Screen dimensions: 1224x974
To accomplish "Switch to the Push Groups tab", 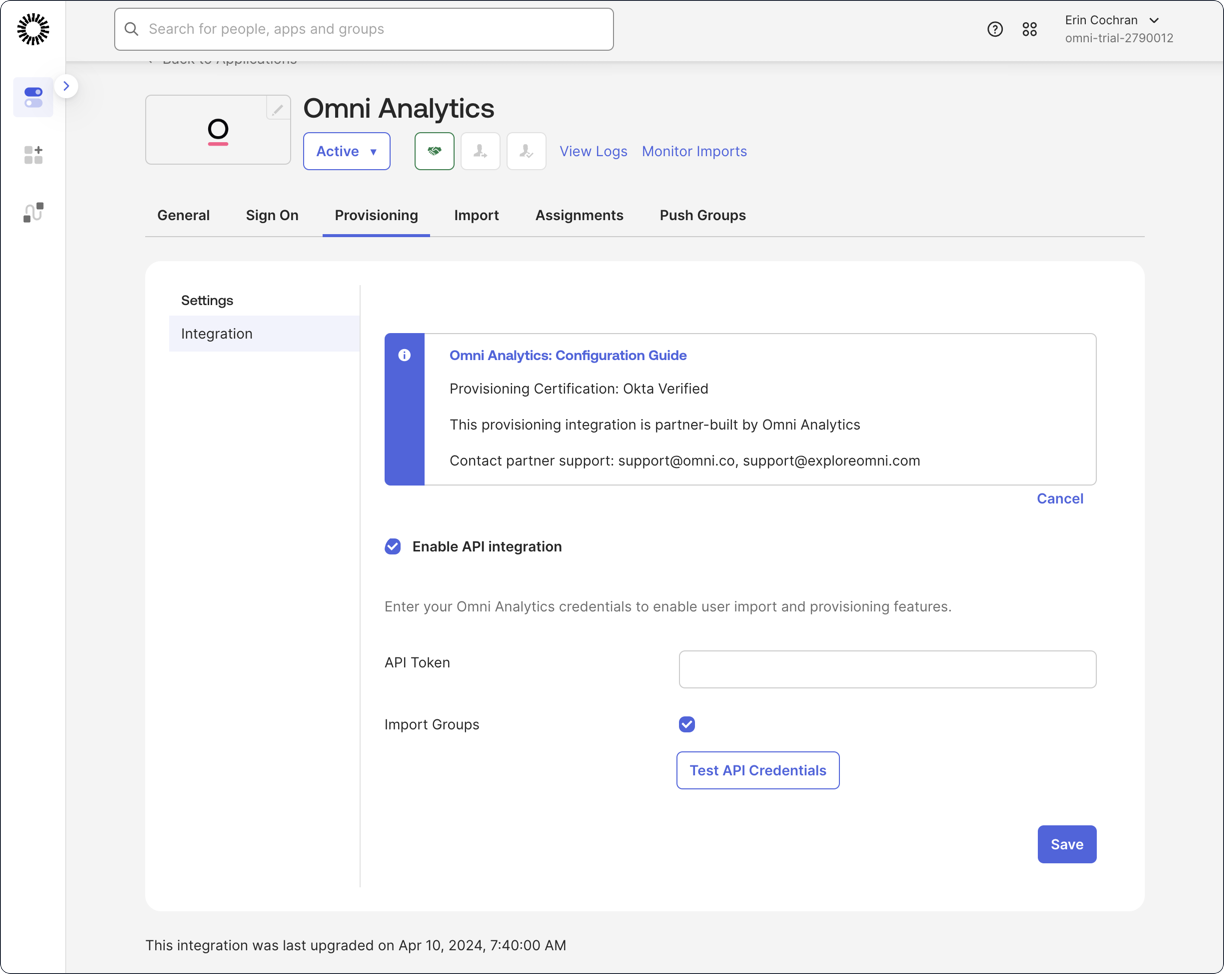I will click(x=702, y=215).
